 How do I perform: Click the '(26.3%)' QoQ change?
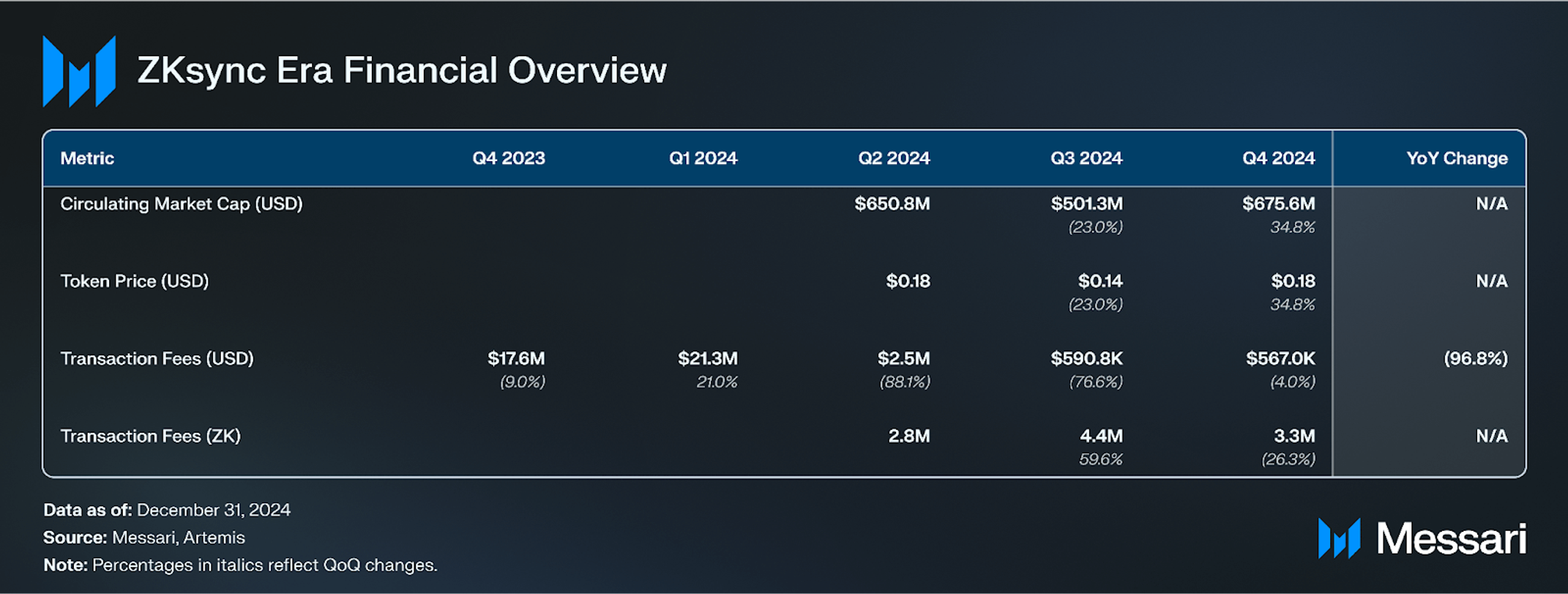pos(1288,460)
